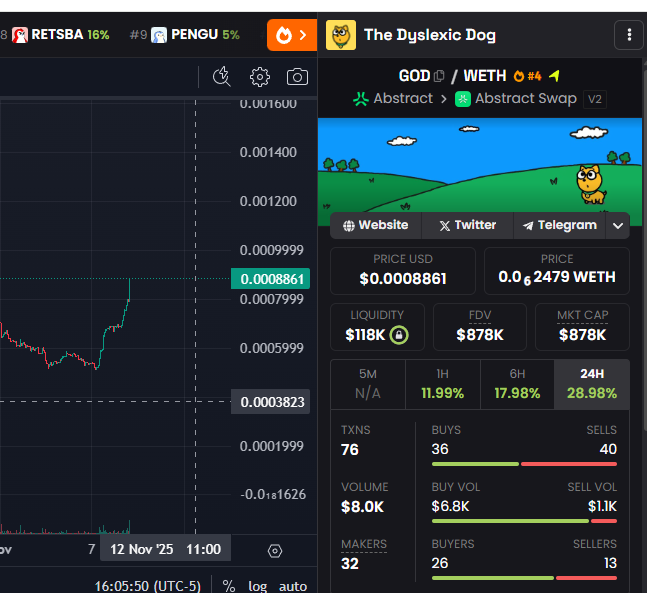Click the buys versus sells ratio bar
Image resolution: width=647 pixels, height=593 pixels.
tap(524, 464)
